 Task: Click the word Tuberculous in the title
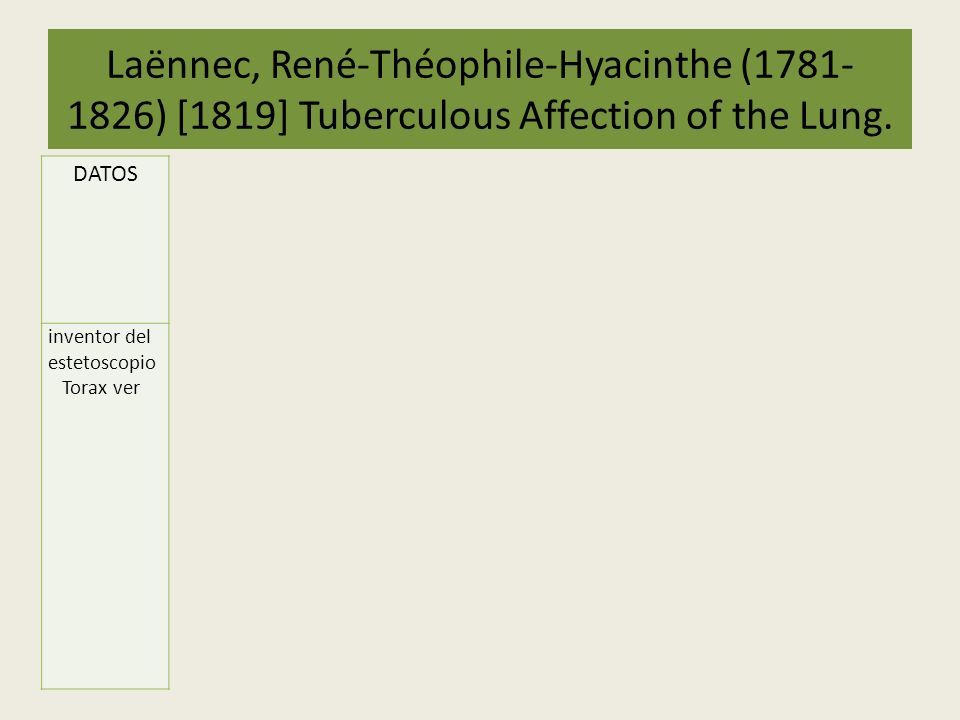(x=405, y=116)
